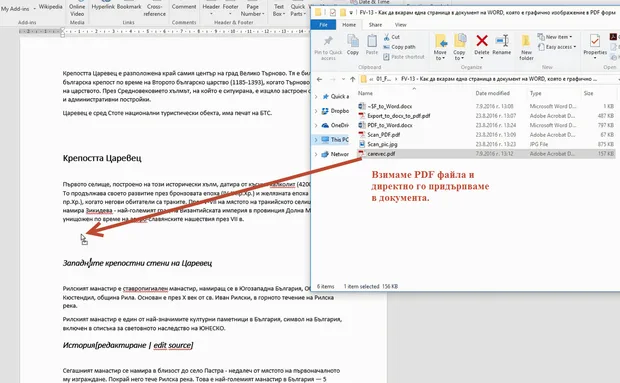This screenshot has height=383, width=620.
Task: Expand the This PC tree node
Action: tap(316, 140)
